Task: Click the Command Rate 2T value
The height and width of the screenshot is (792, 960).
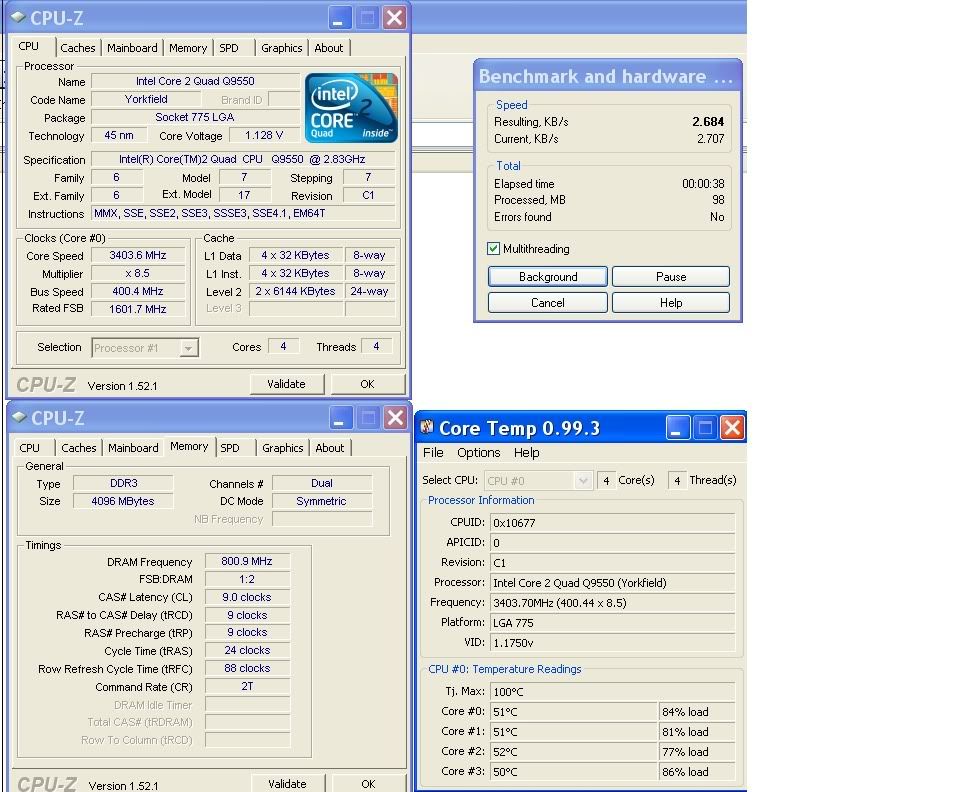Action: pyautogui.click(x=247, y=686)
